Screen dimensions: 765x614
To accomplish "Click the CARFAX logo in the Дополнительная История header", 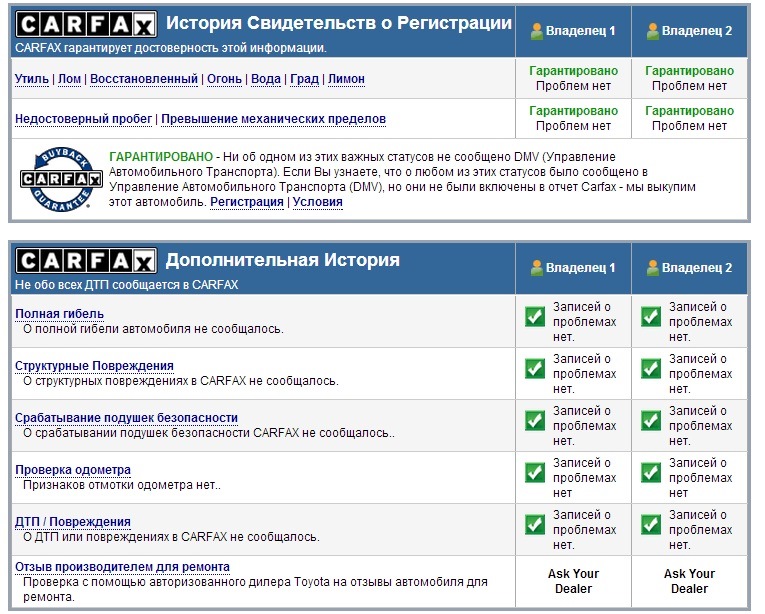I will [86, 261].
